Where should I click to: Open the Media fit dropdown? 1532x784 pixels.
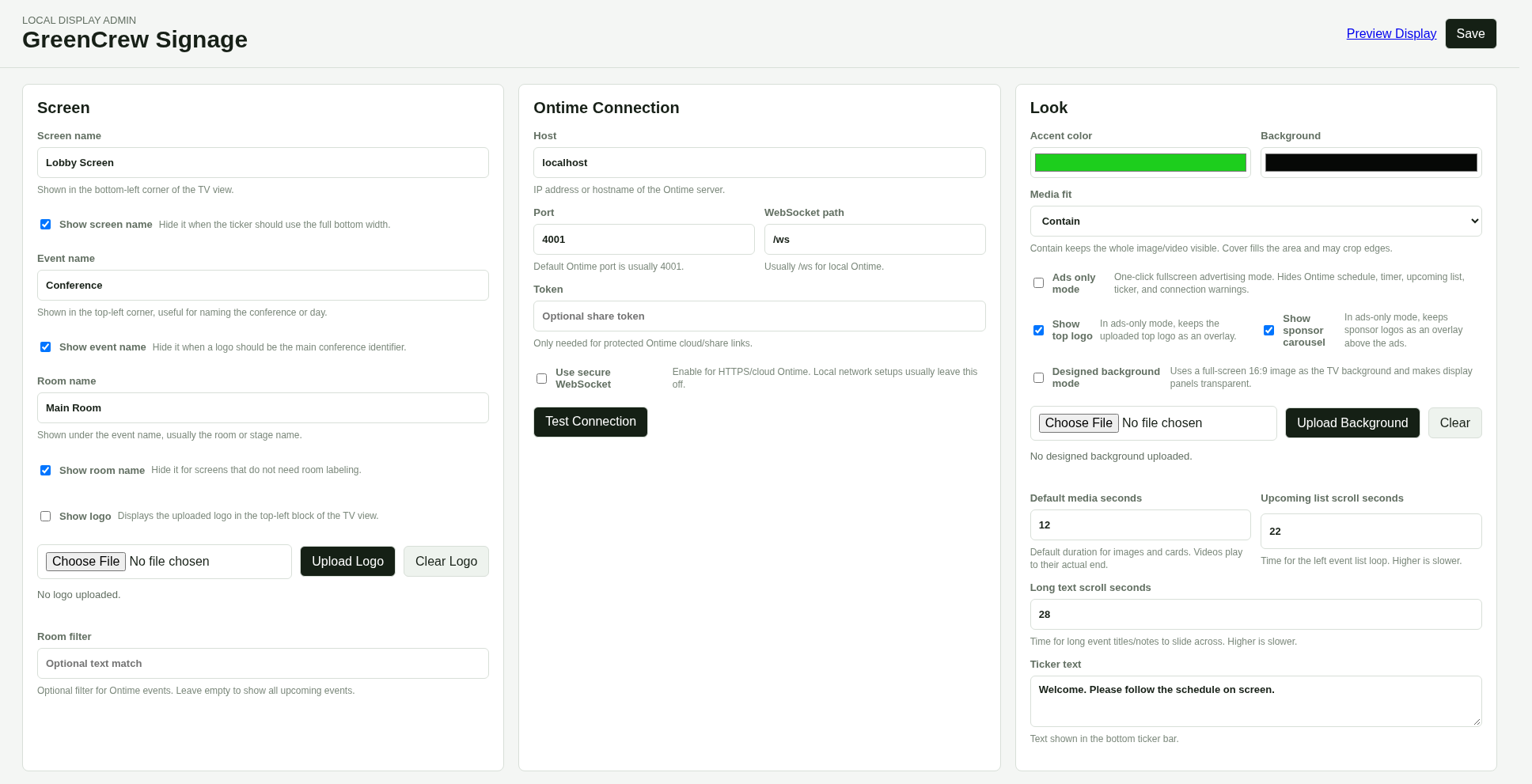pyautogui.click(x=1256, y=222)
